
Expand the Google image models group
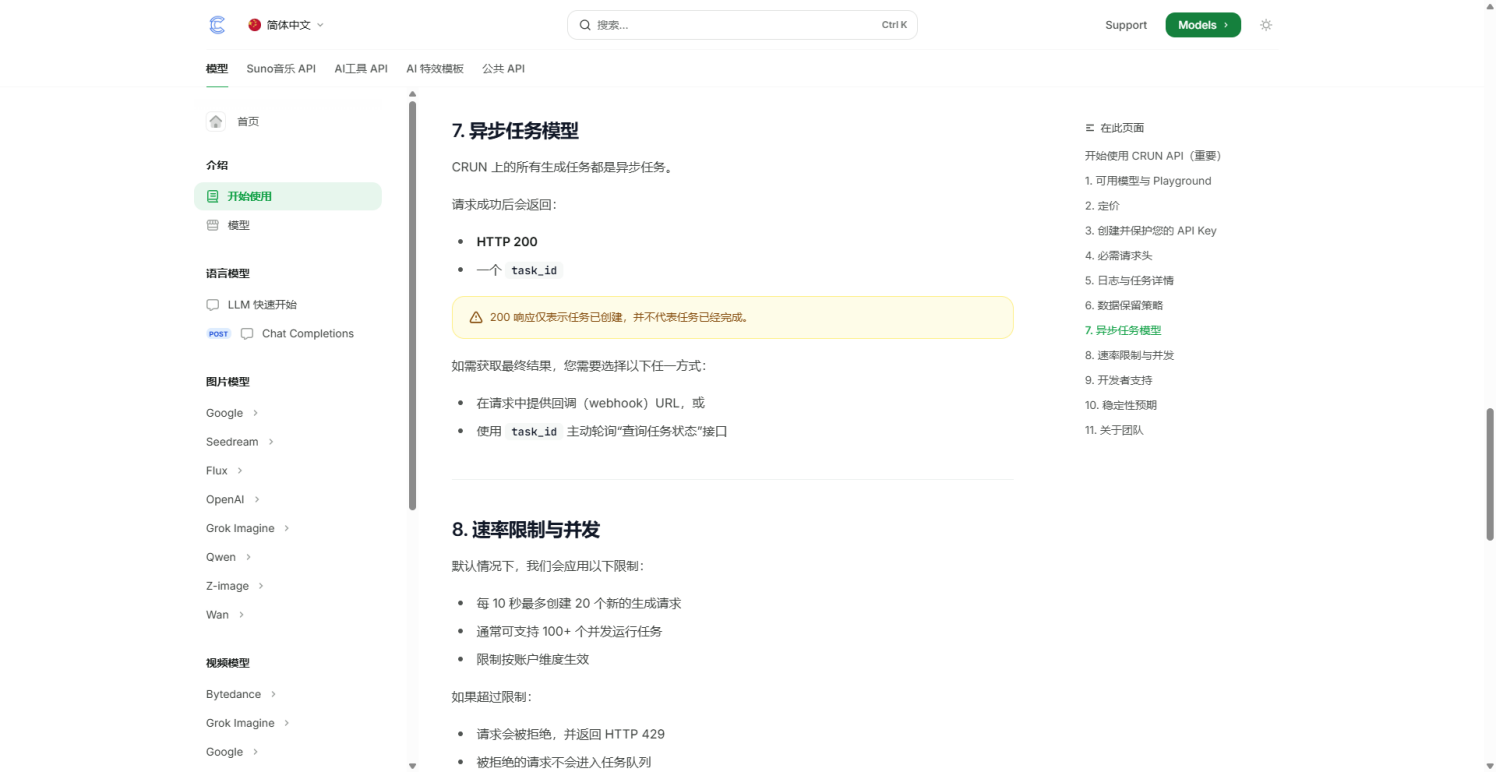click(x=232, y=413)
